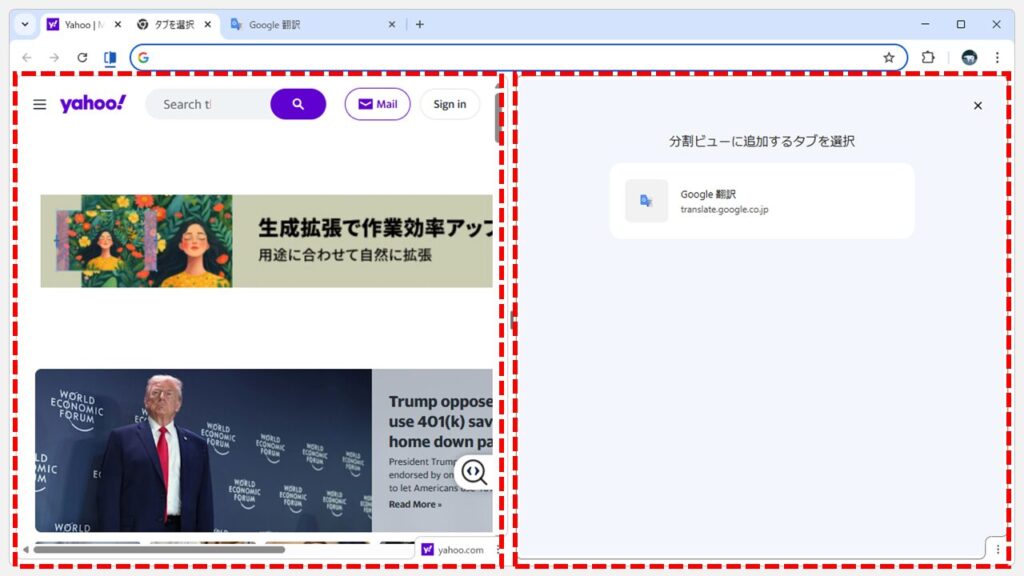Click inside the Yahoo search field

pos(208,104)
